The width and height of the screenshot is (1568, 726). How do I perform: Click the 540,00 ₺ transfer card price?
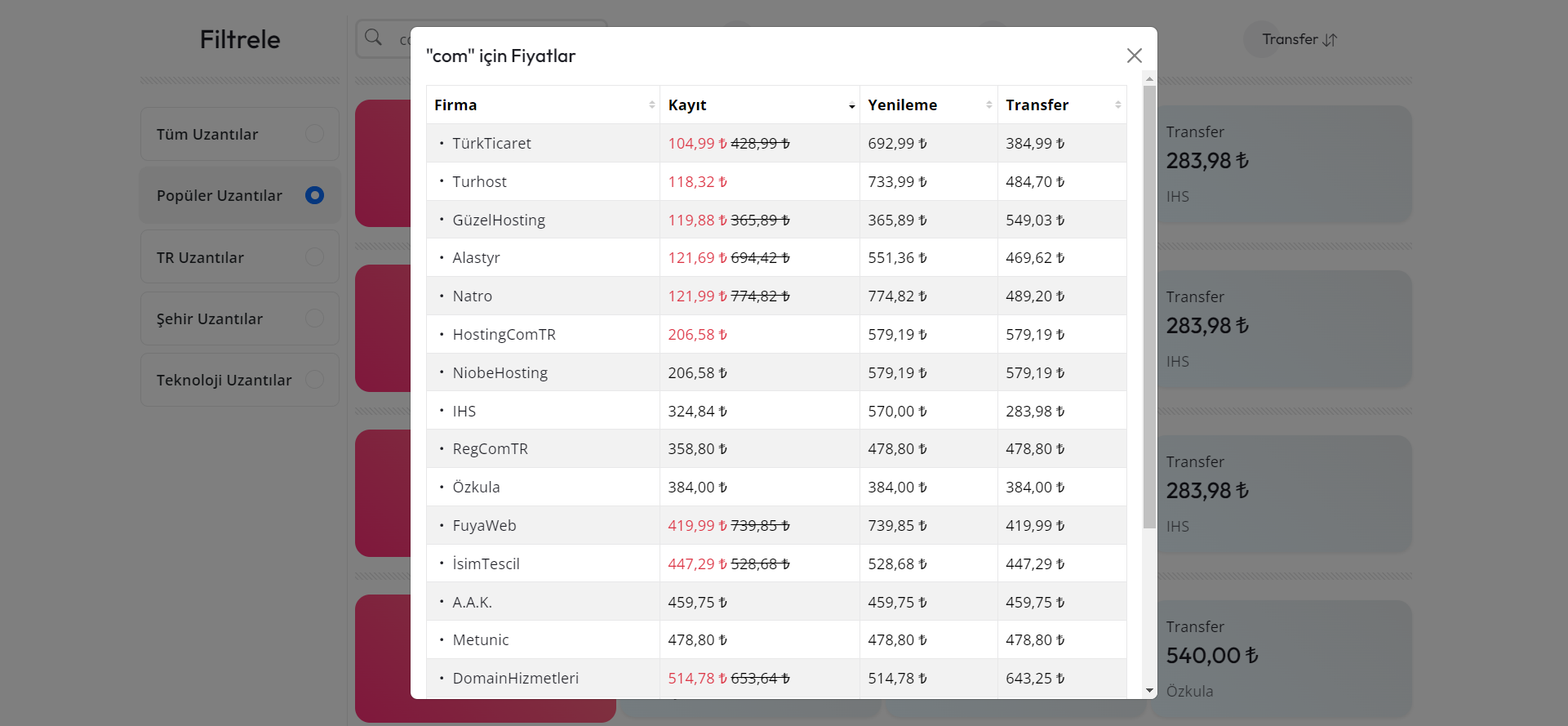pyautogui.click(x=1212, y=655)
